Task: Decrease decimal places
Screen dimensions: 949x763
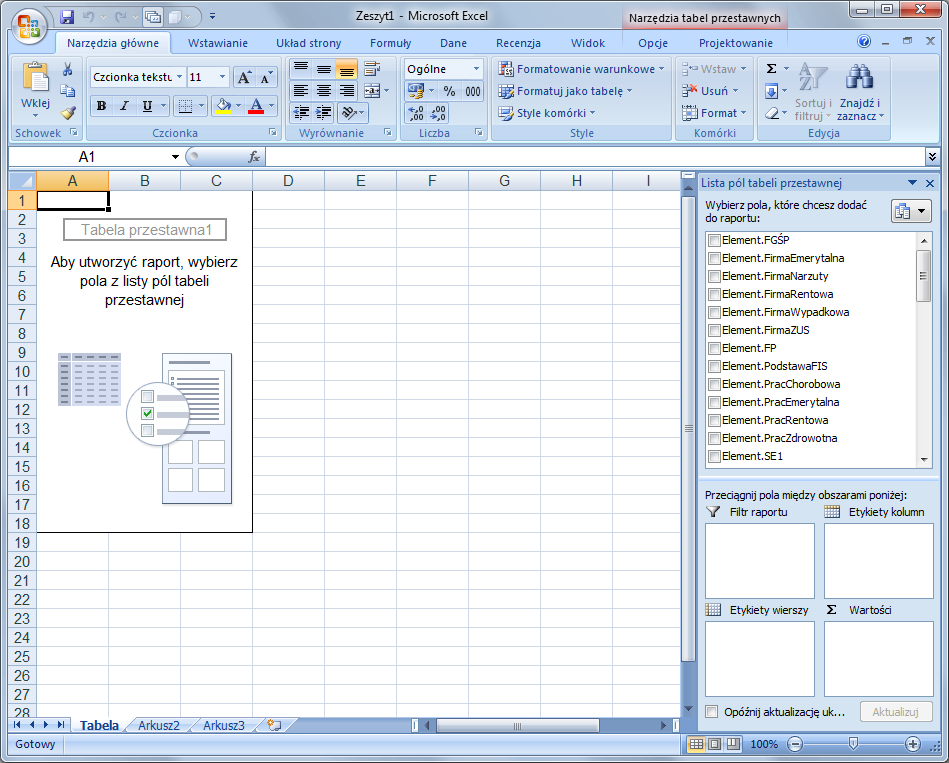Action: pyautogui.click(x=438, y=113)
